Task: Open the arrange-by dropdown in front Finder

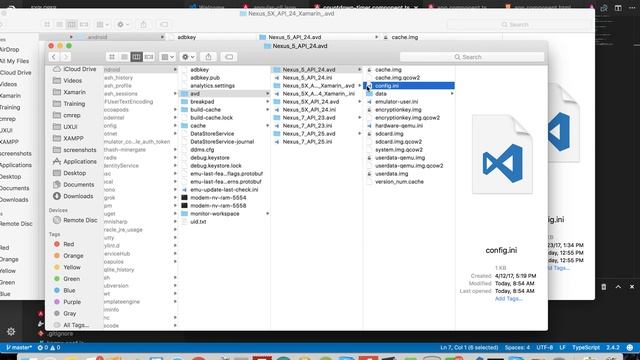Action: tap(167, 57)
